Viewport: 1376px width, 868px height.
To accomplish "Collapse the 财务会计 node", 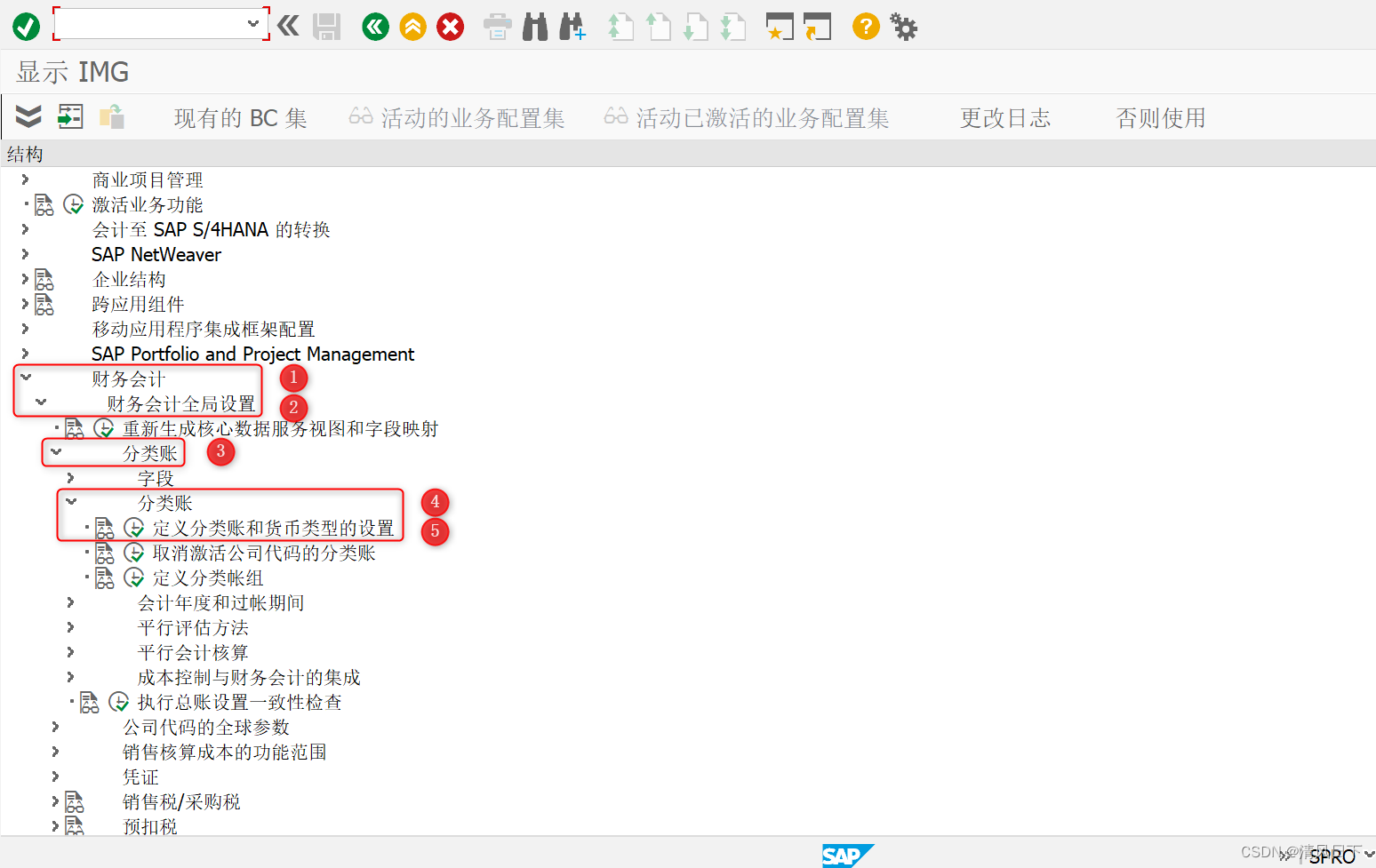I will (26, 378).
